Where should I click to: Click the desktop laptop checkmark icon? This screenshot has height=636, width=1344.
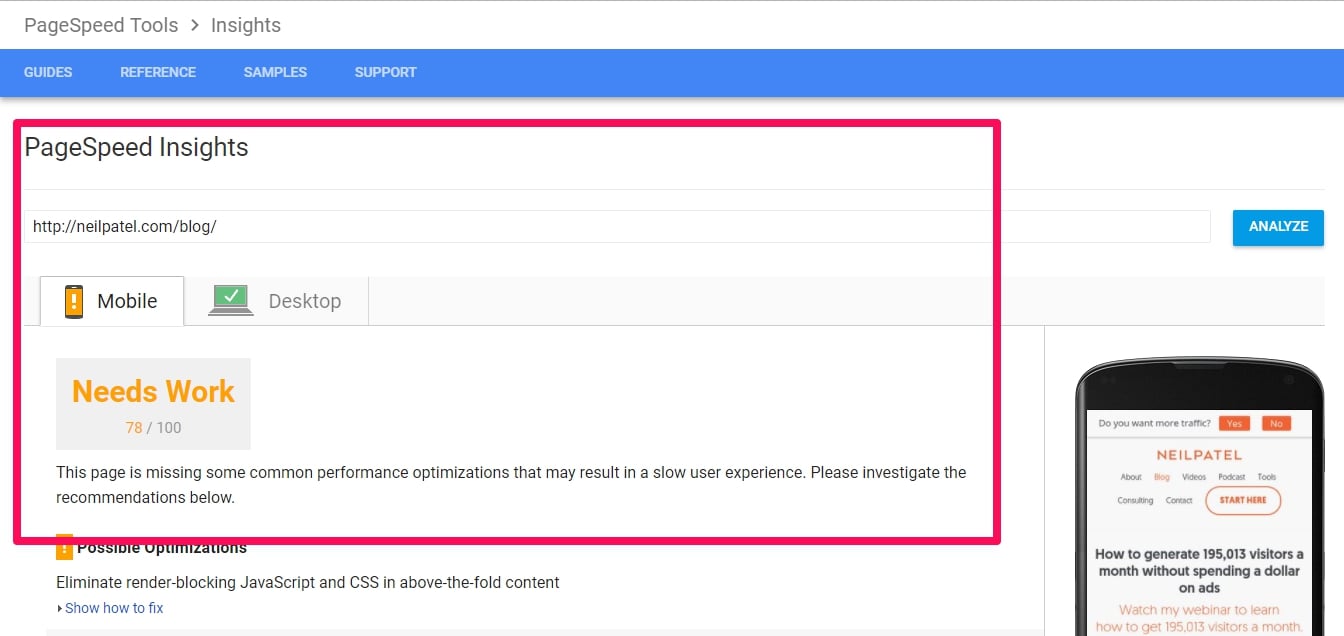[x=231, y=300]
